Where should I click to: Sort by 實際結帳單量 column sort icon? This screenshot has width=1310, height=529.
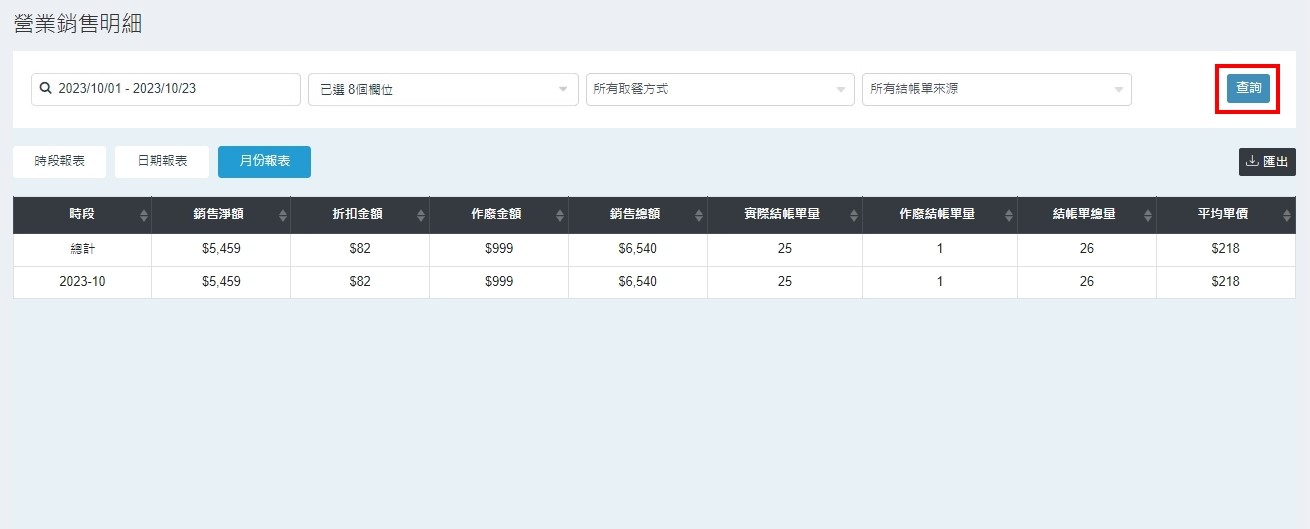[855, 216]
